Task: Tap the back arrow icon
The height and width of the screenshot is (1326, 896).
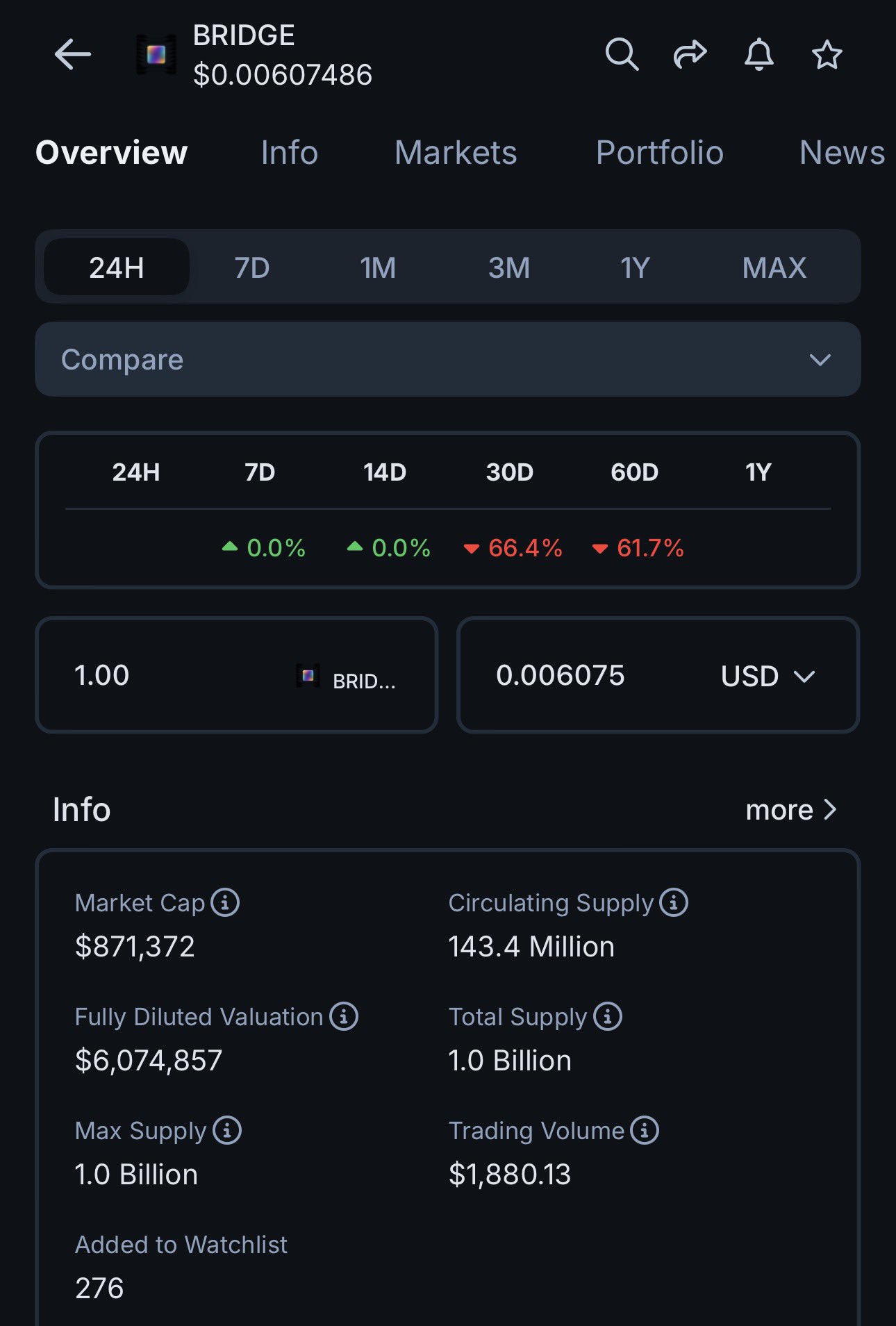Action: 73,55
